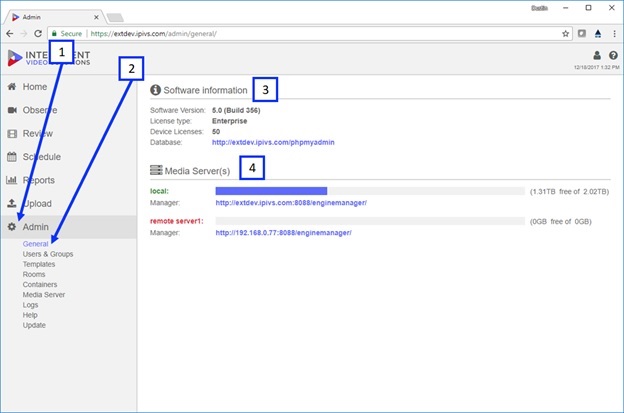The width and height of the screenshot is (624, 413).
Task: Click the Device Licenses value 50
Action: click(x=216, y=132)
